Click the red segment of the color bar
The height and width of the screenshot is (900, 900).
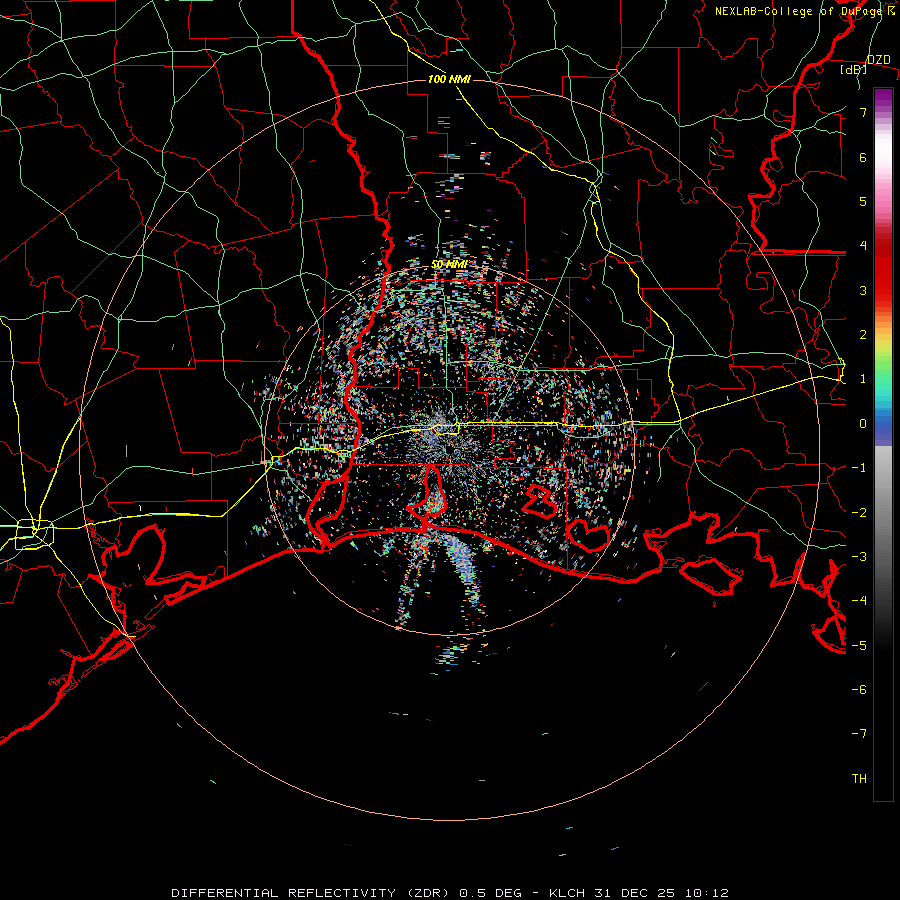coord(883,270)
